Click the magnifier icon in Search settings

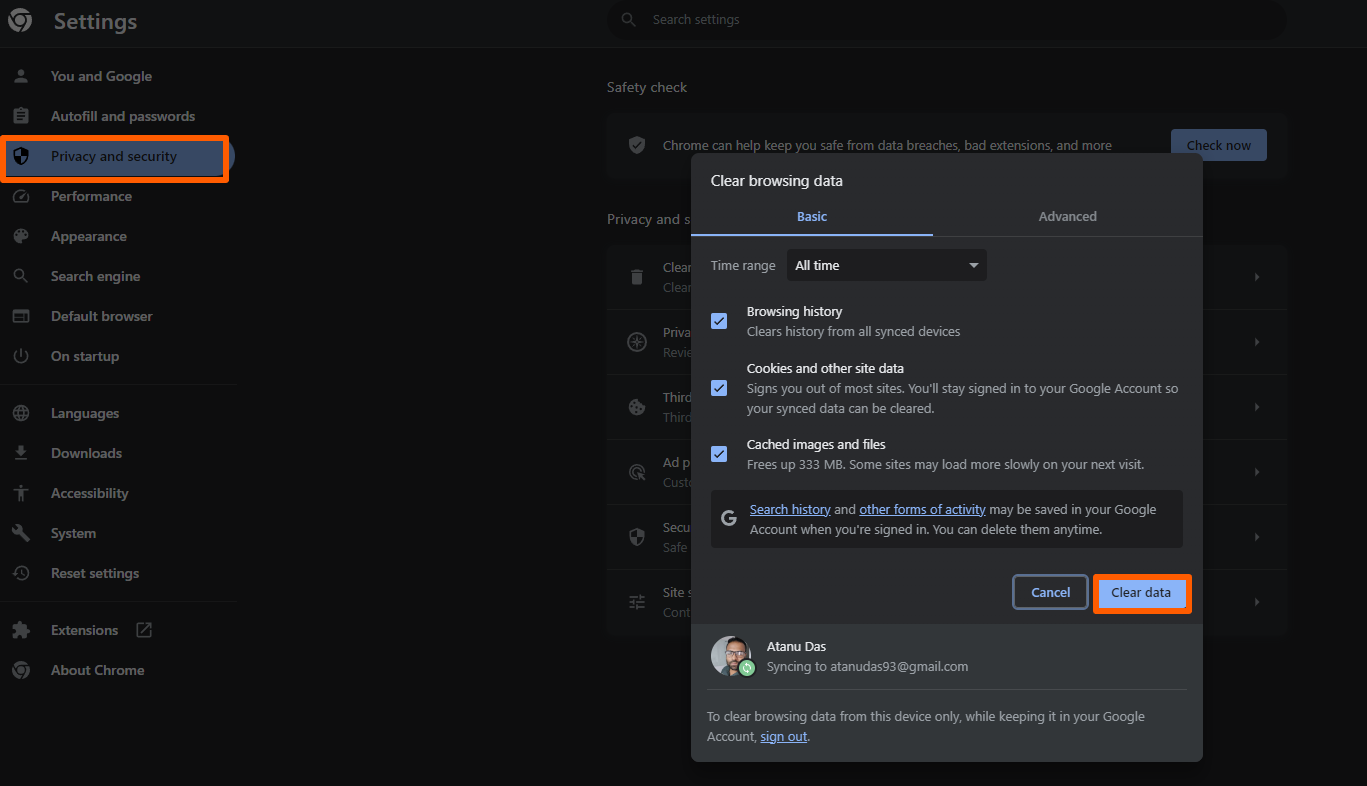[x=629, y=19]
